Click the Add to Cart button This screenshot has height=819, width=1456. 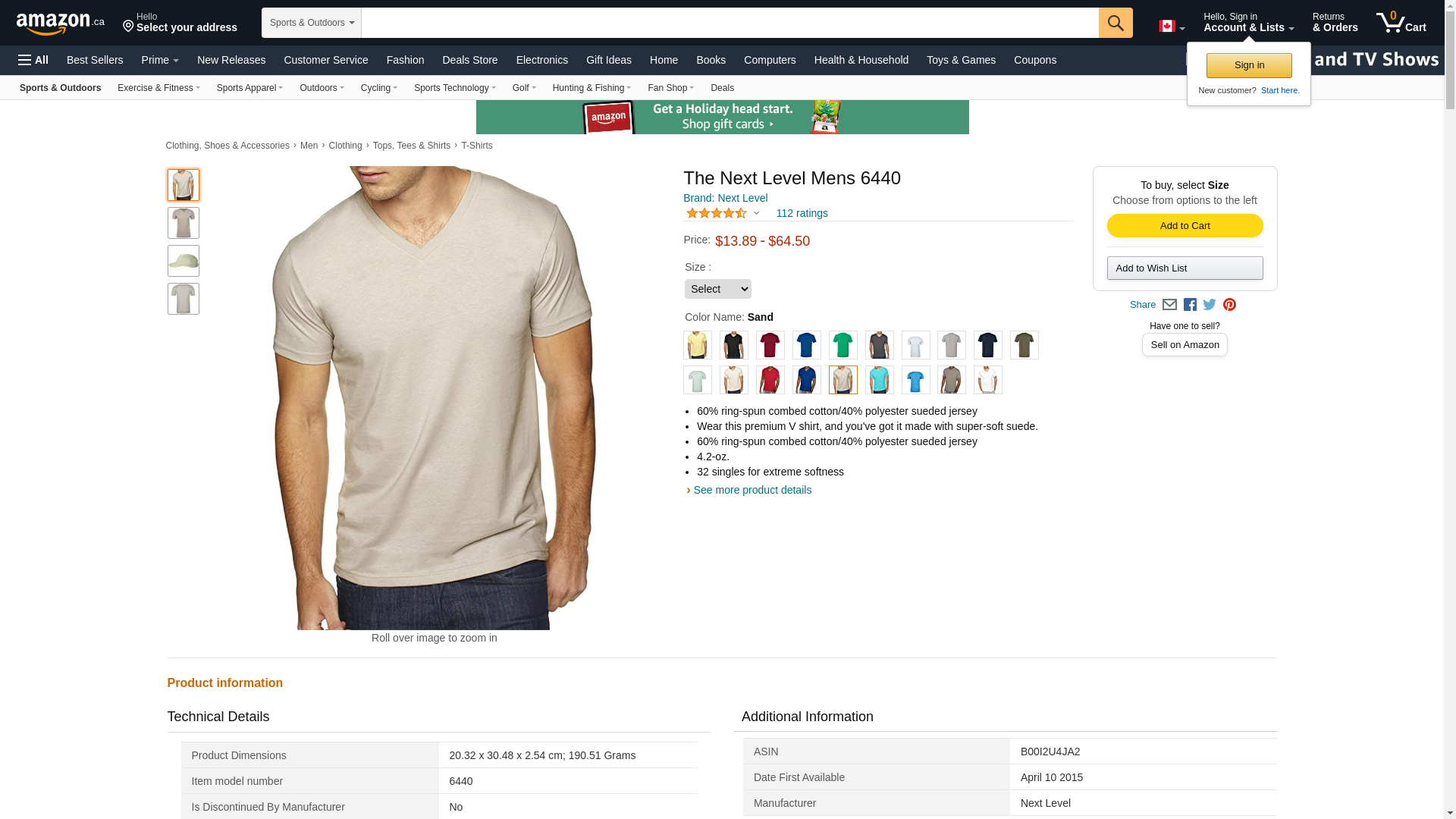coord(1185,225)
